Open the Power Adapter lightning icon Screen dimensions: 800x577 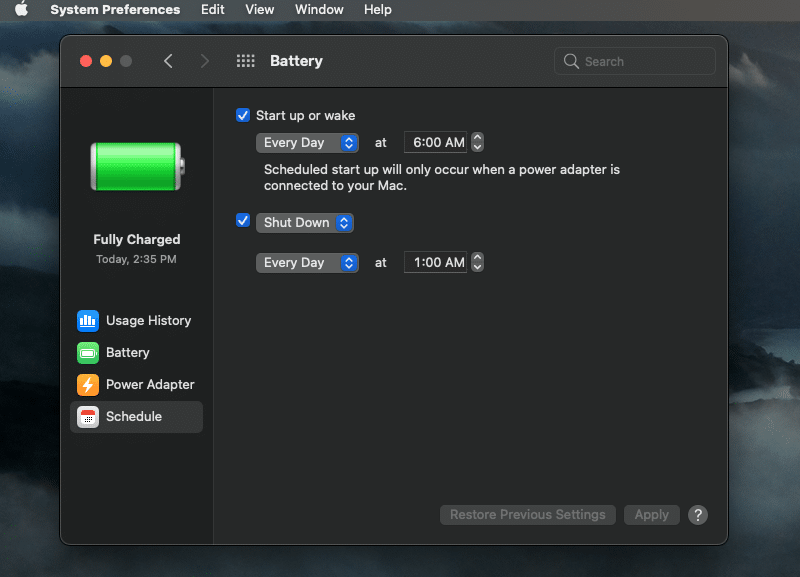coord(88,385)
